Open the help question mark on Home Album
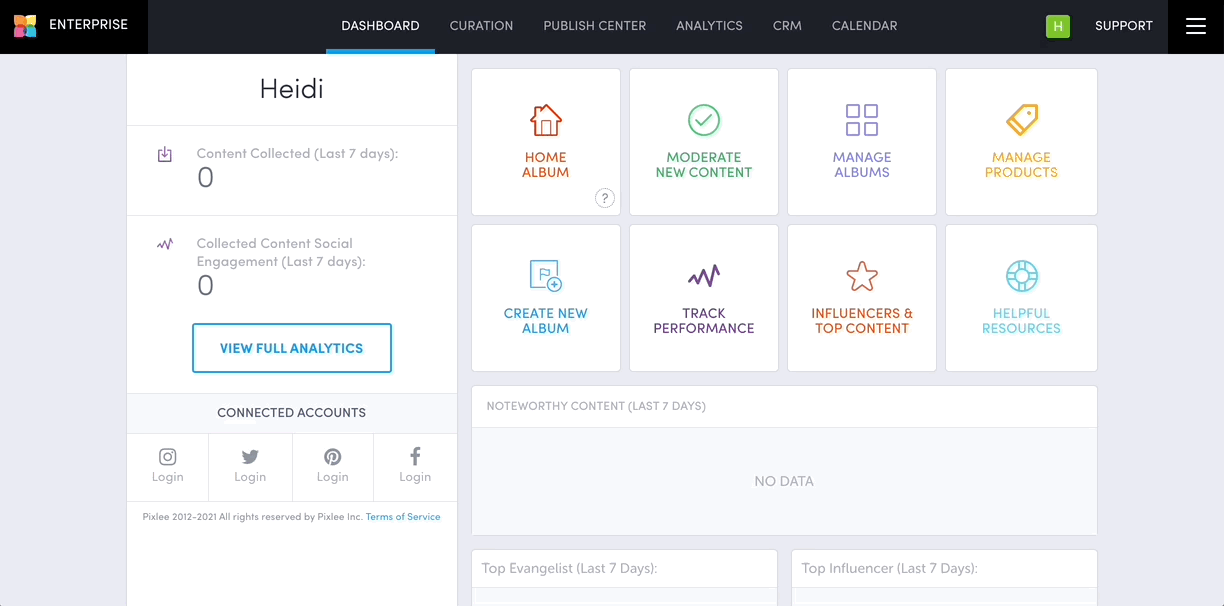 pyautogui.click(x=605, y=198)
